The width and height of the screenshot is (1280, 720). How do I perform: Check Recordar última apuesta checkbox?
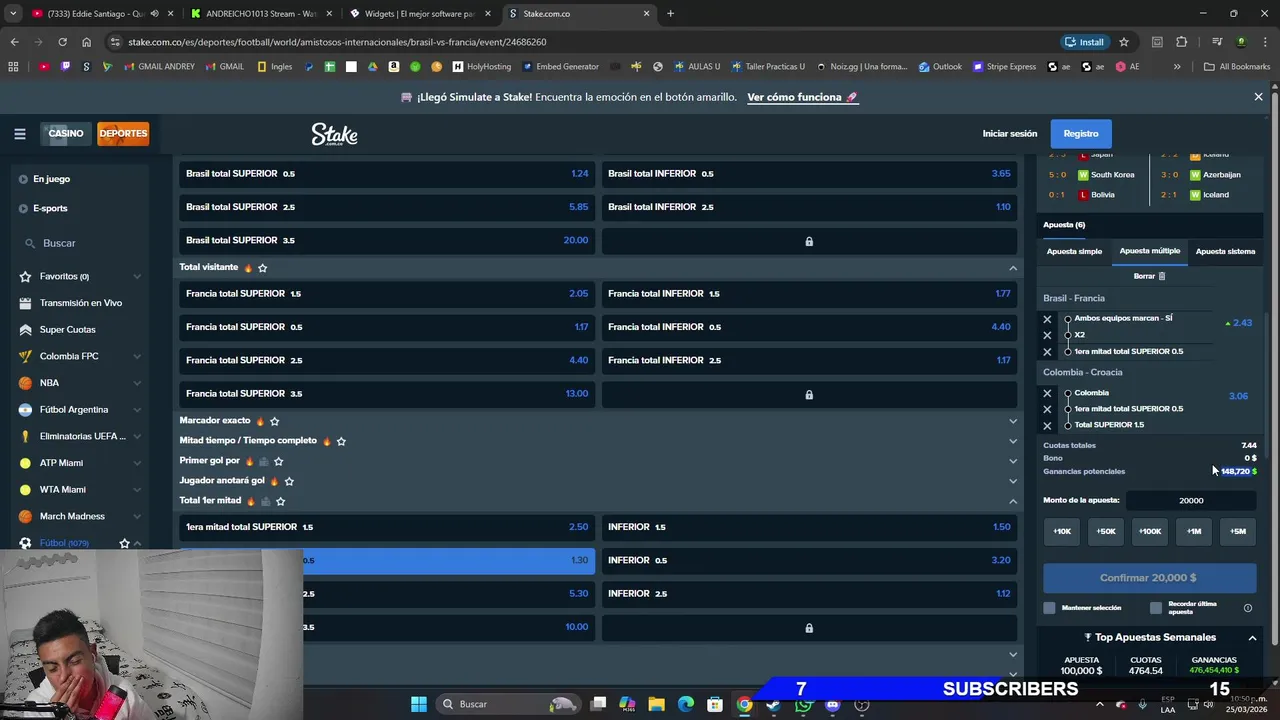1156,608
